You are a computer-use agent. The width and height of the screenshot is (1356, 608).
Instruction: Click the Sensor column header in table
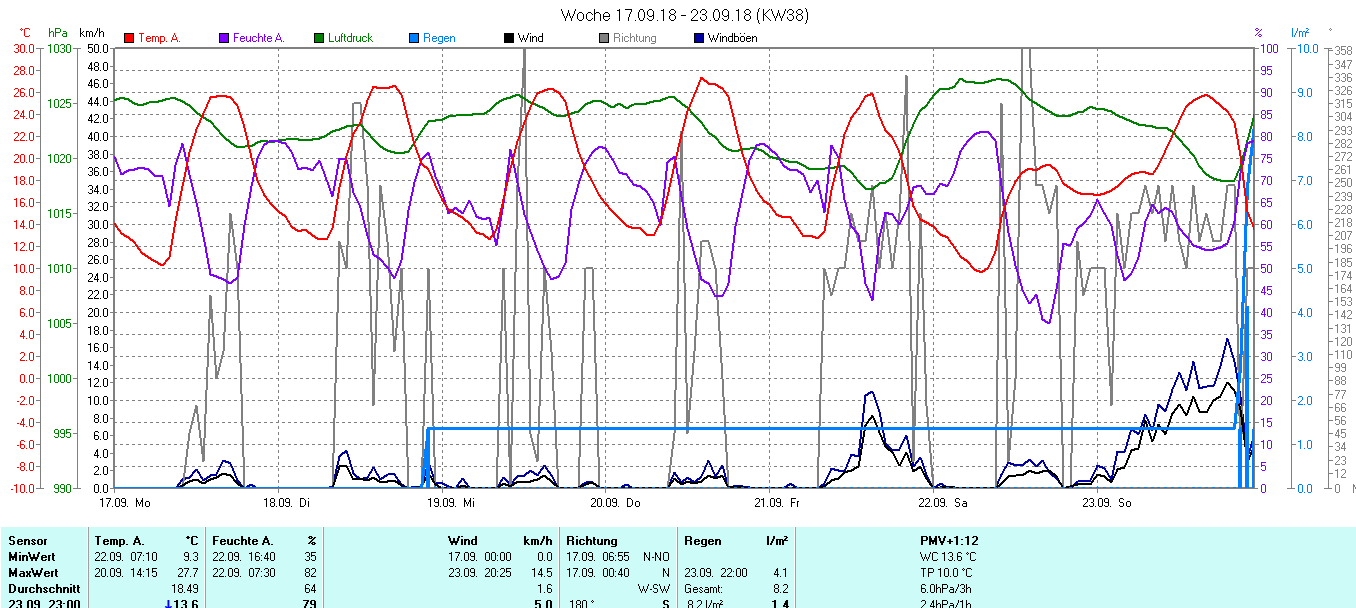pos(27,541)
